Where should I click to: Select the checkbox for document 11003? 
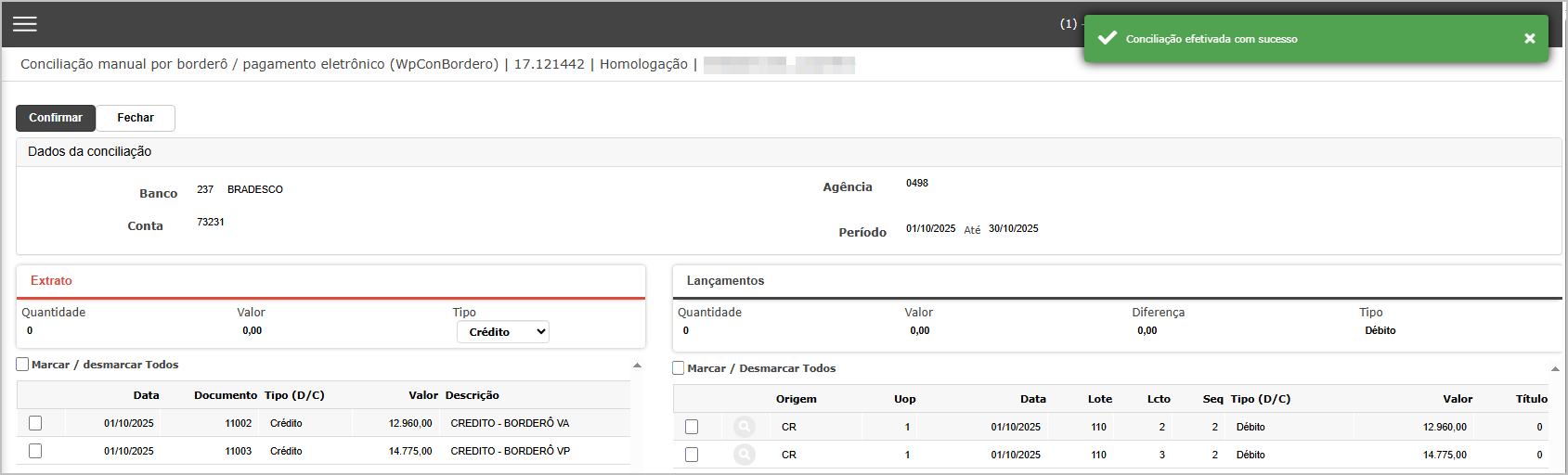click(x=35, y=451)
